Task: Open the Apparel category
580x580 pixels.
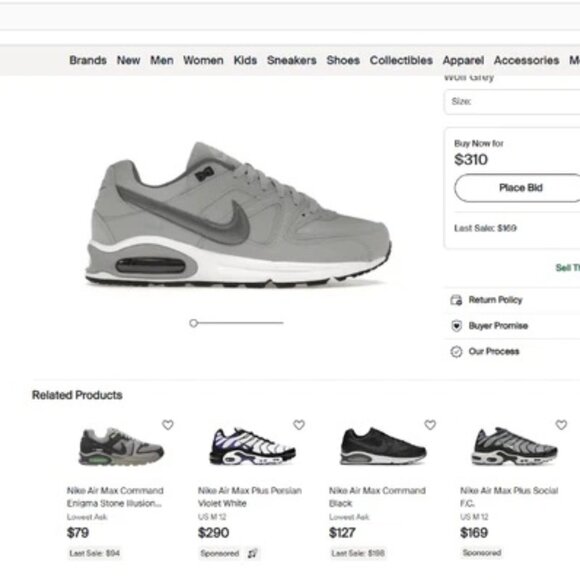Action: [x=463, y=60]
